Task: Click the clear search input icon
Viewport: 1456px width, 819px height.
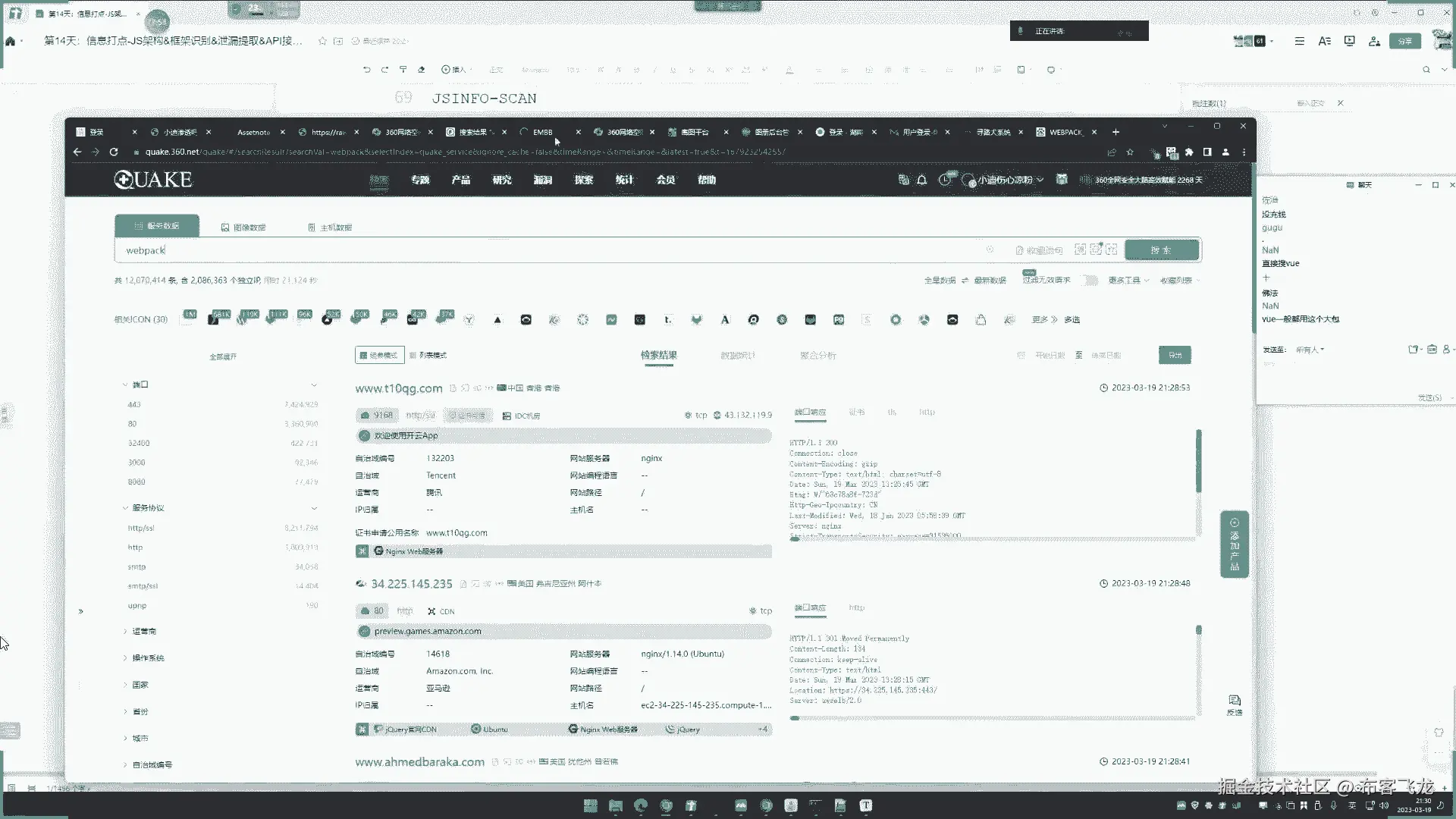Action: tap(990, 250)
